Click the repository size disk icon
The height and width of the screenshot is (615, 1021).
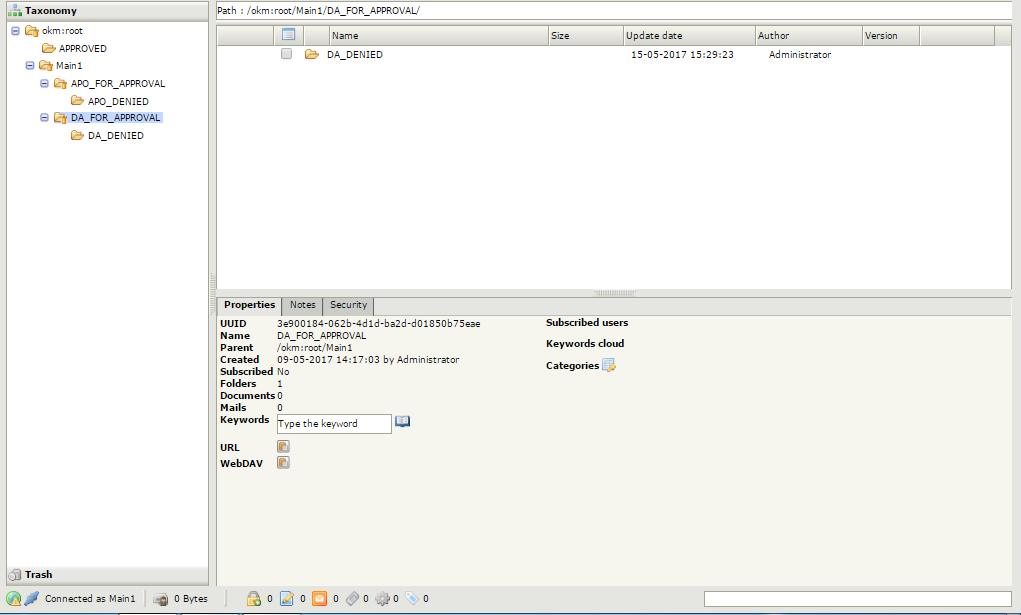[x=160, y=599]
